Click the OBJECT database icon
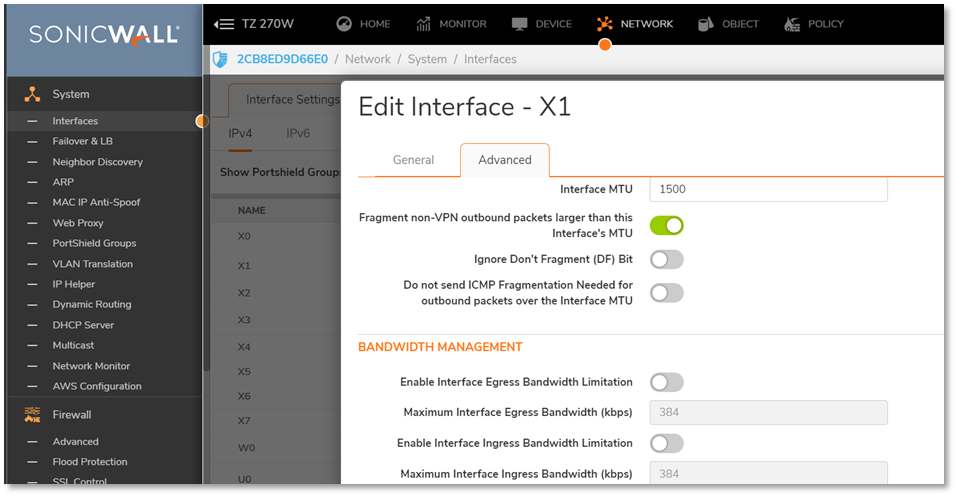The height and width of the screenshot is (497, 957). (x=706, y=24)
